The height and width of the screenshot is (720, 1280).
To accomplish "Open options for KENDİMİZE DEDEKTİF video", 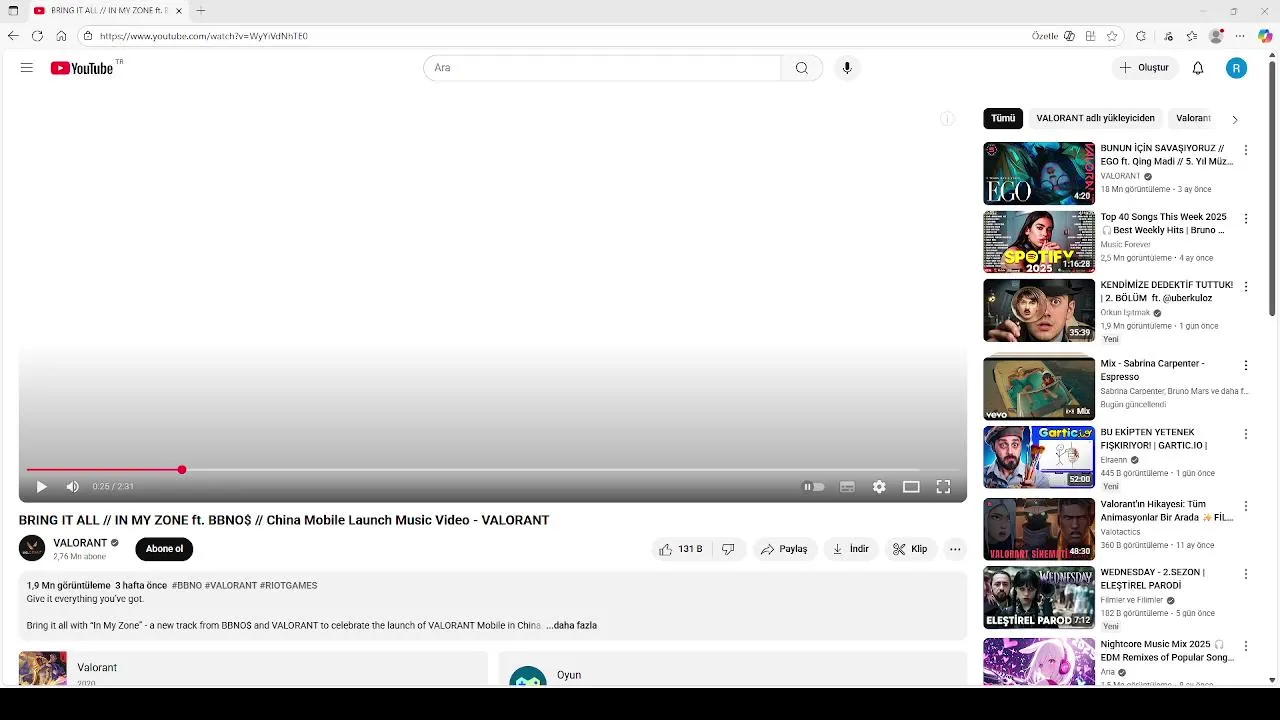I will pos(1246,286).
